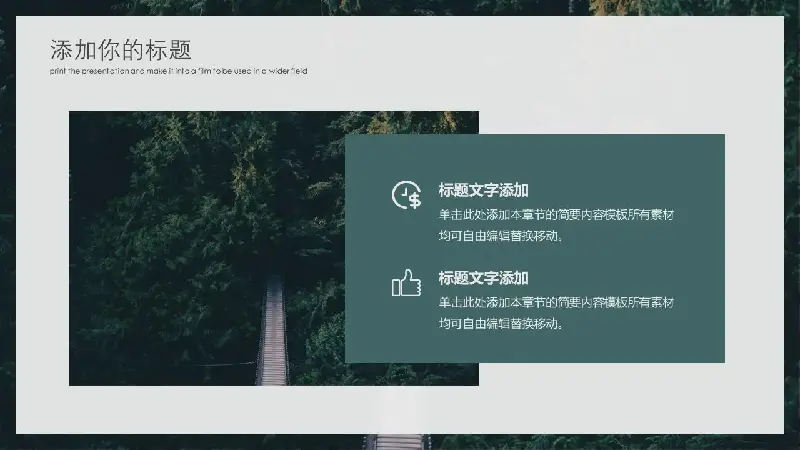
Task: Click the slide title 添加你的标题
Action: point(120,50)
